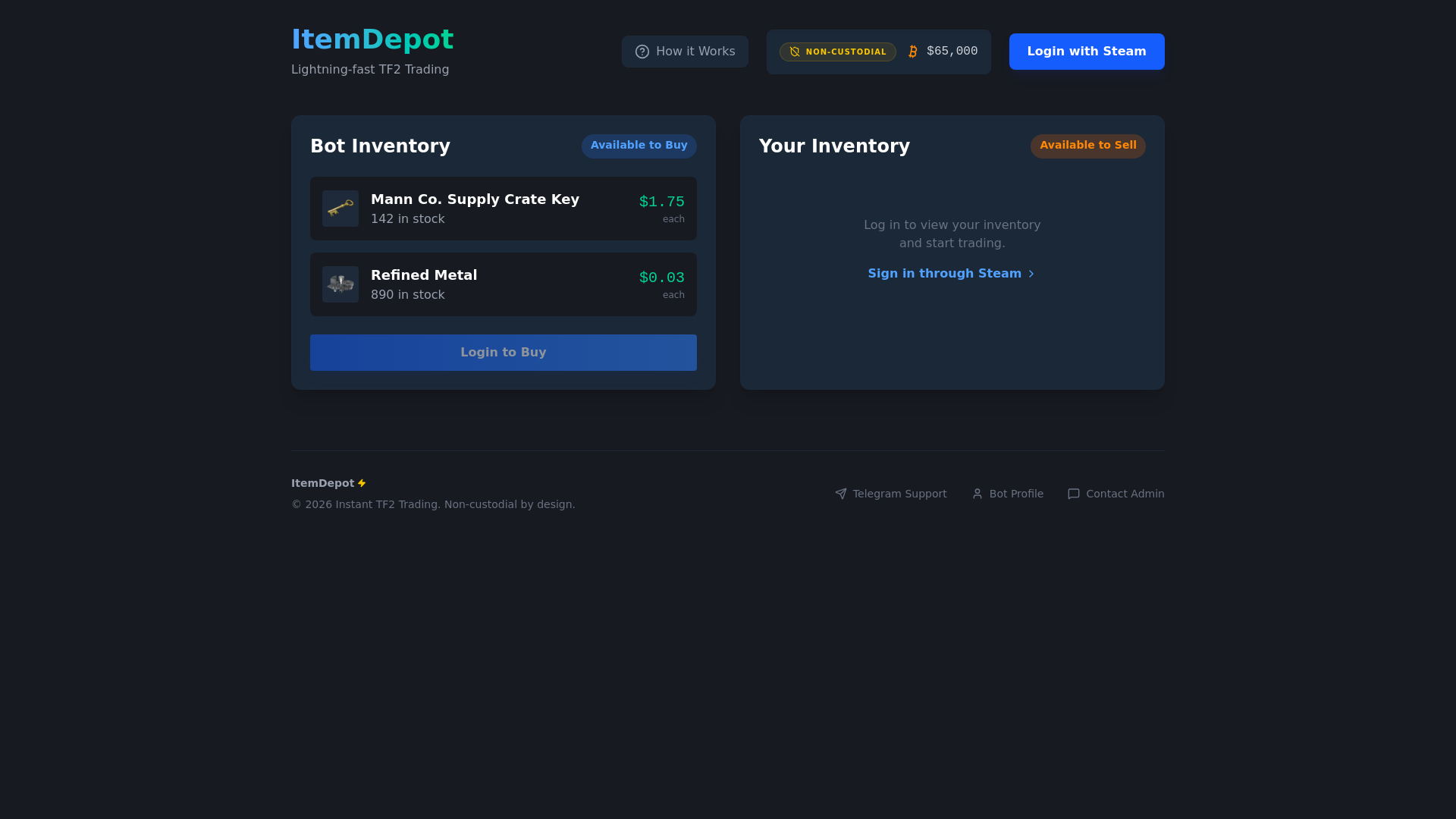Click the $0.03 price of Refined Metal

pyautogui.click(x=662, y=278)
